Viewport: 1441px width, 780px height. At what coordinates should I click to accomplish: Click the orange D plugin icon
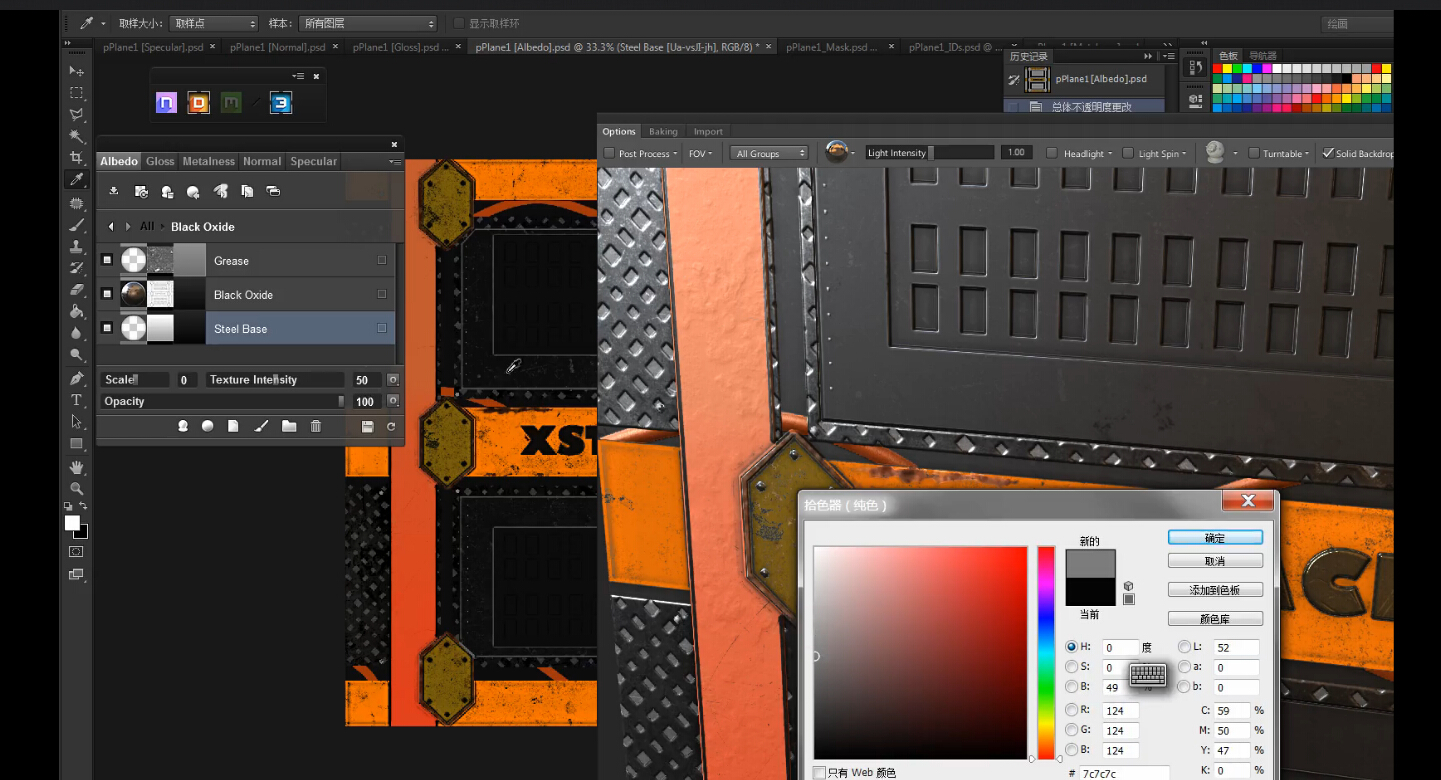(x=199, y=102)
